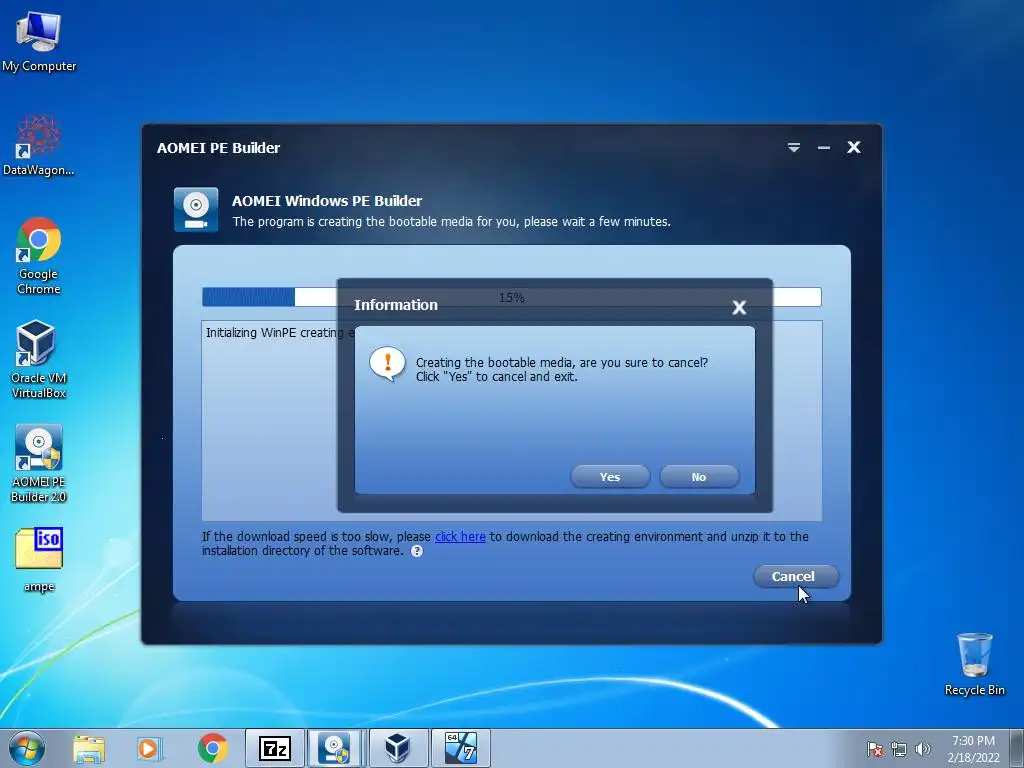Click the orange exclamation warning icon
Screen dimensions: 1024x768
click(x=387, y=364)
